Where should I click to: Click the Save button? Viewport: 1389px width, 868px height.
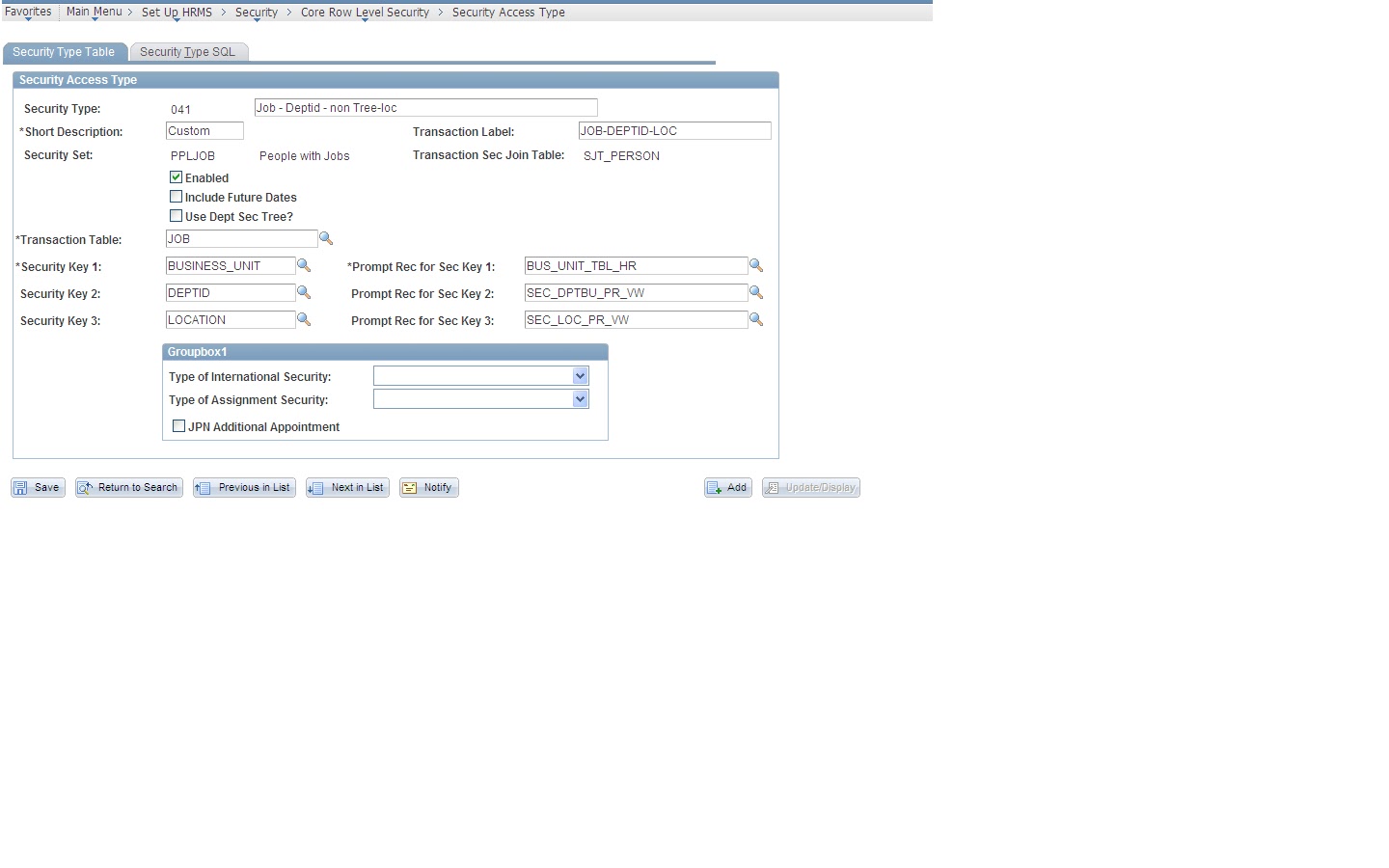click(x=37, y=487)
